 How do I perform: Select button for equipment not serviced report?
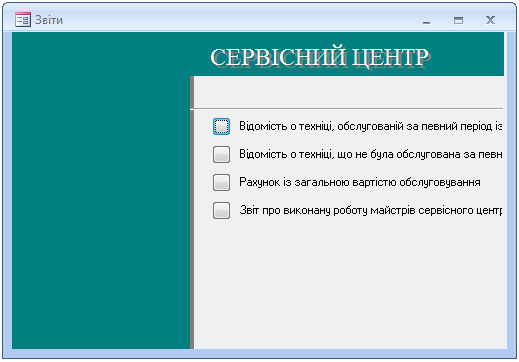pos(221,154)
